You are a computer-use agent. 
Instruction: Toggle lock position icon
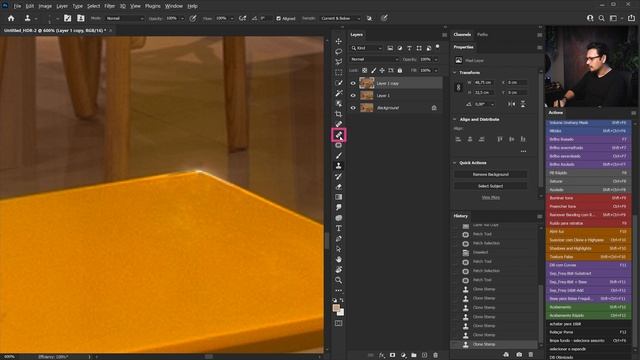382,71
